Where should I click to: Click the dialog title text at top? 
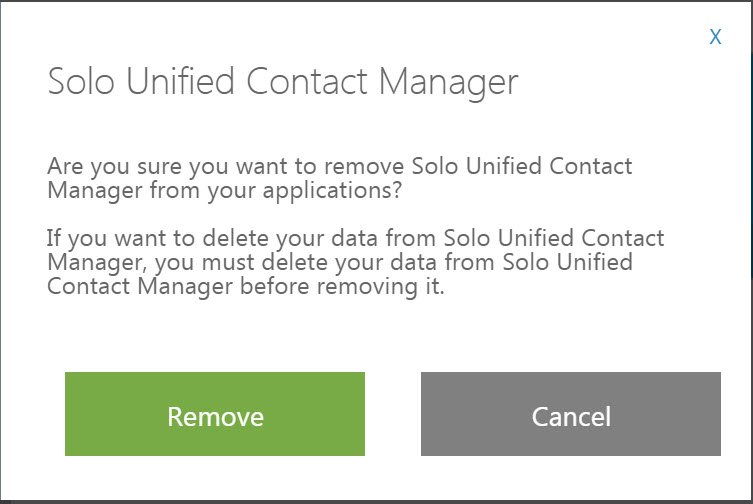point(283,82)
